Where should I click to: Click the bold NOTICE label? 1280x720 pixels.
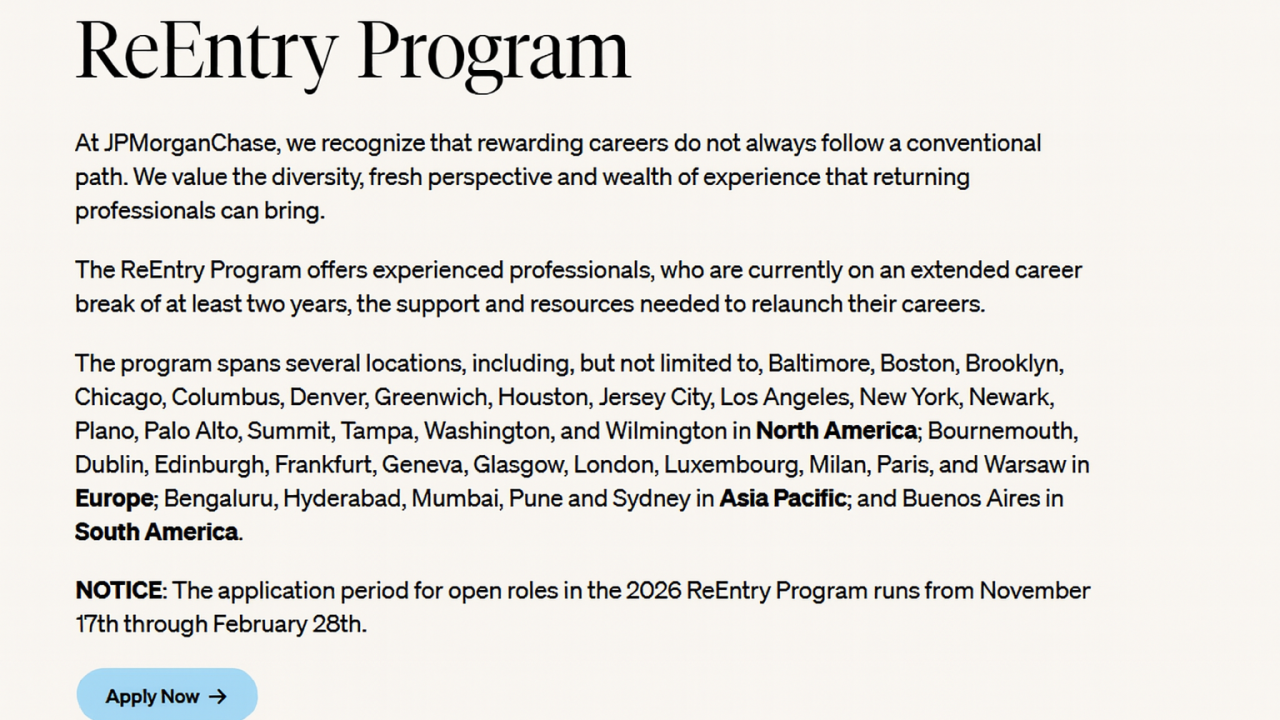118,590
